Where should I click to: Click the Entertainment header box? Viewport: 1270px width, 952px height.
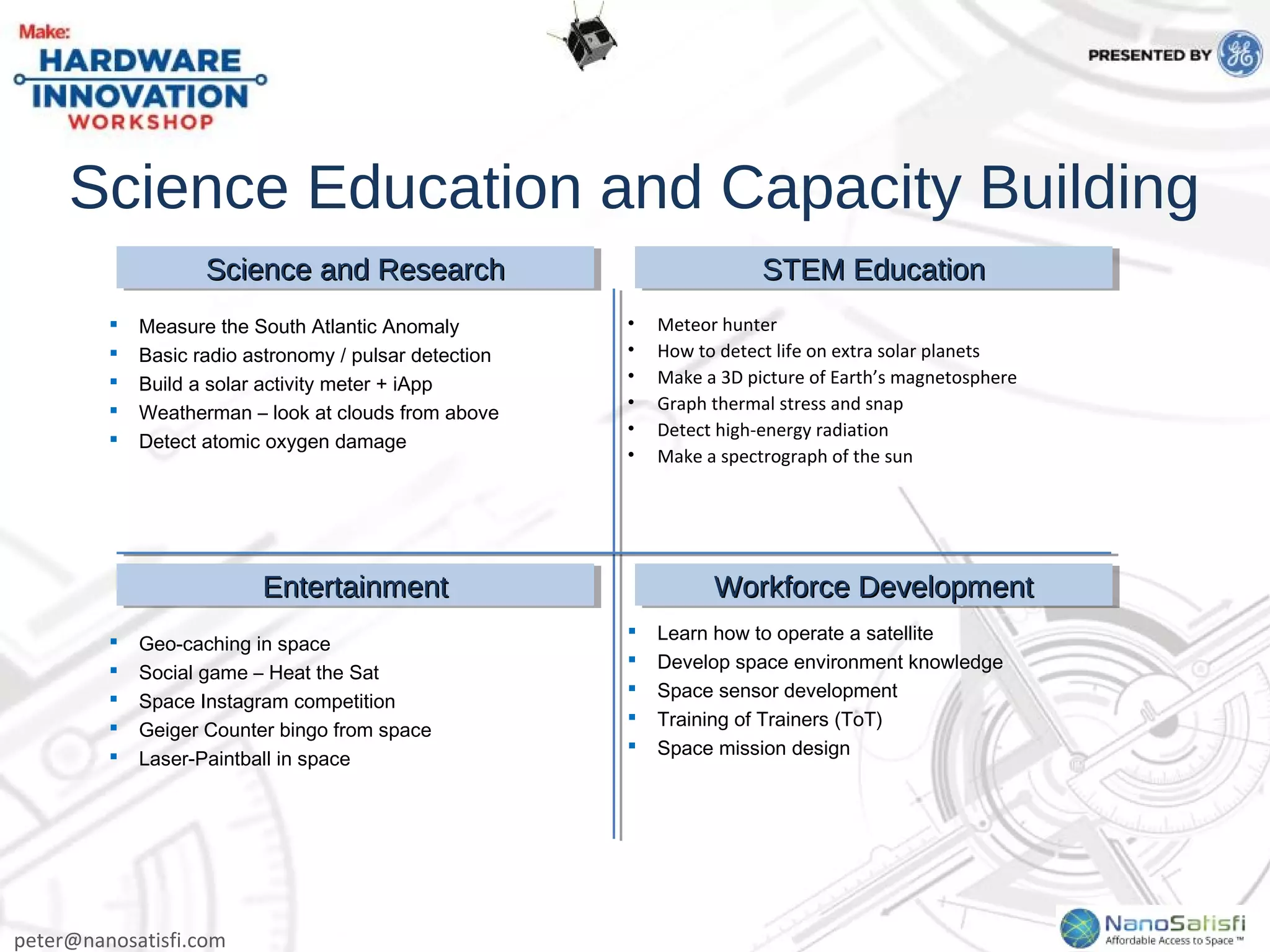pyautogui.click(x=355, y=586)
